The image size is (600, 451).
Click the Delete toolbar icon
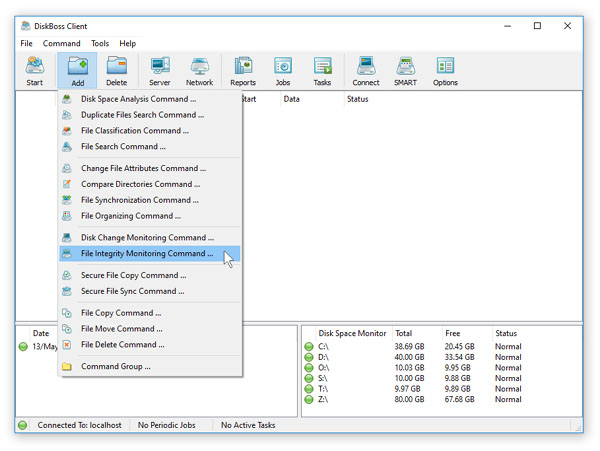pos(116,71)
